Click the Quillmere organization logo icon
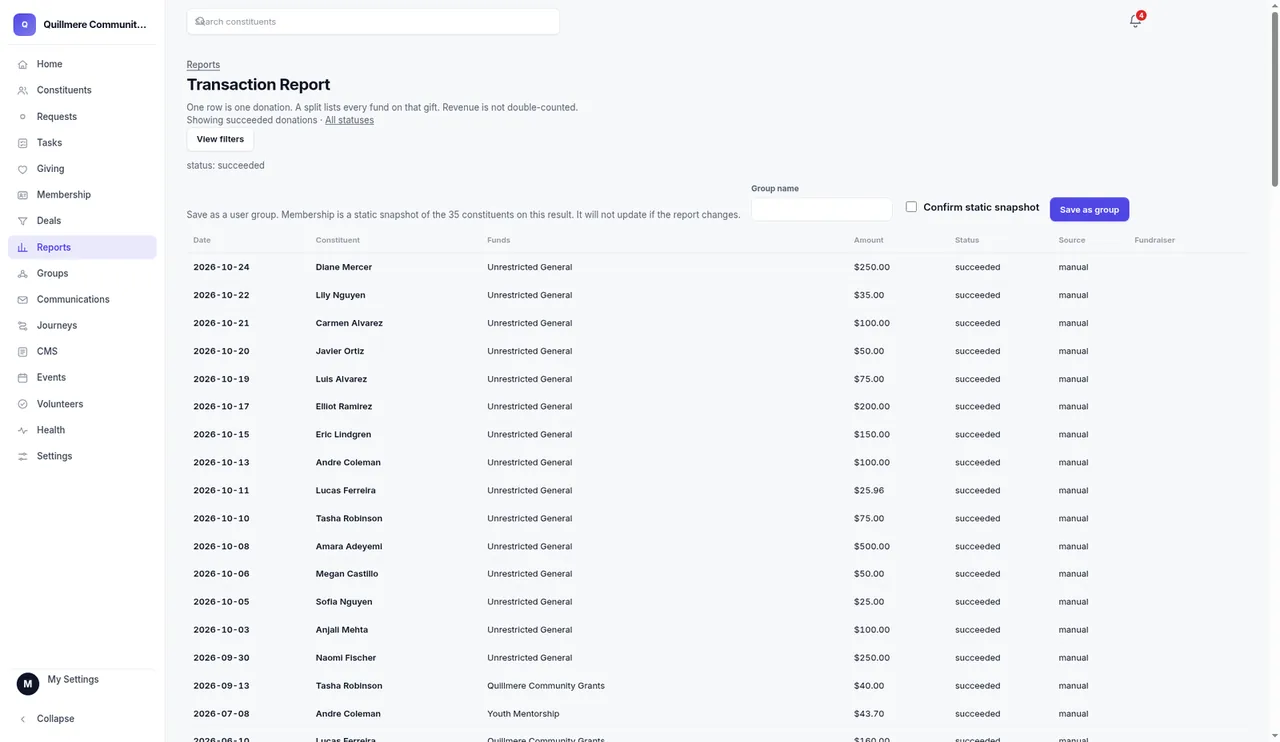The width and height of the screenshot is (1280, 742). click(x=24, y=25)
